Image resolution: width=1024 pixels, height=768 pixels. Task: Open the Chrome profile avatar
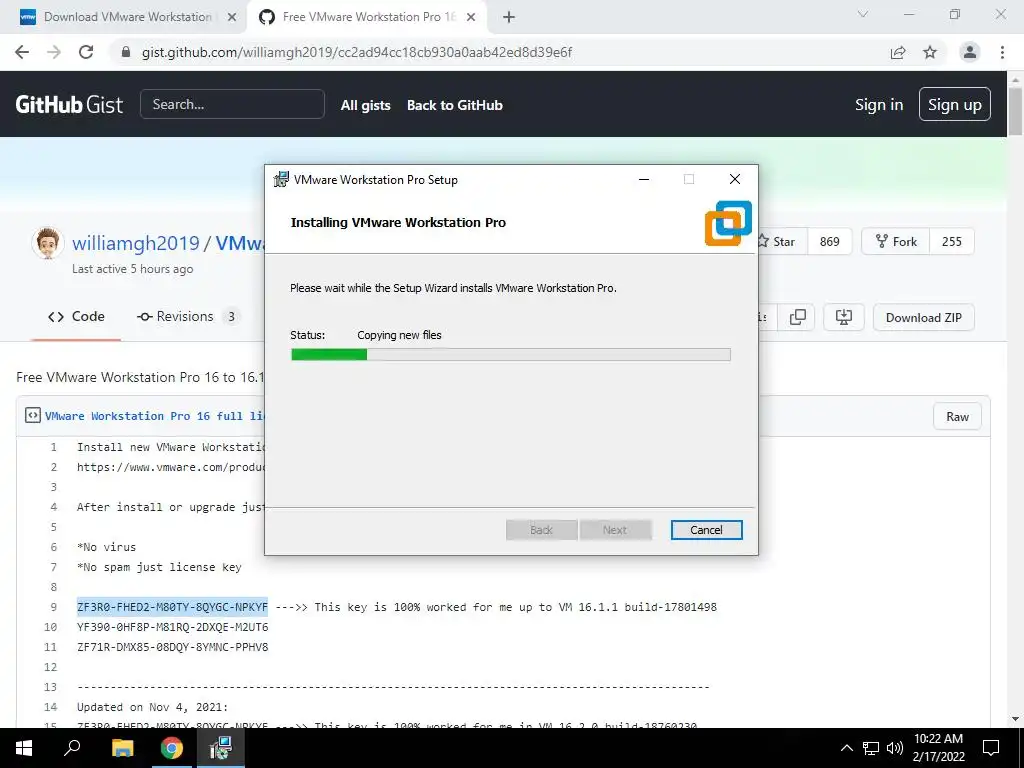click(970, 52)
